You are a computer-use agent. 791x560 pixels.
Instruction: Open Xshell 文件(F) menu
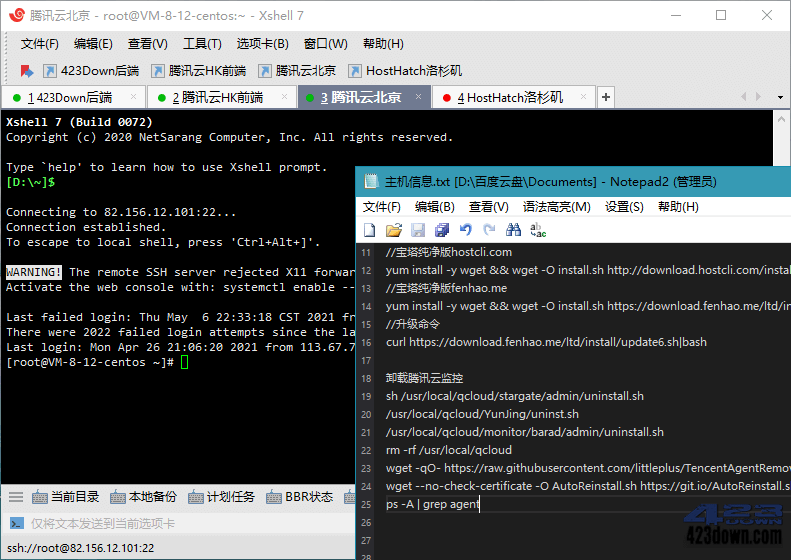pyautogui.click(x=39, y=44)
